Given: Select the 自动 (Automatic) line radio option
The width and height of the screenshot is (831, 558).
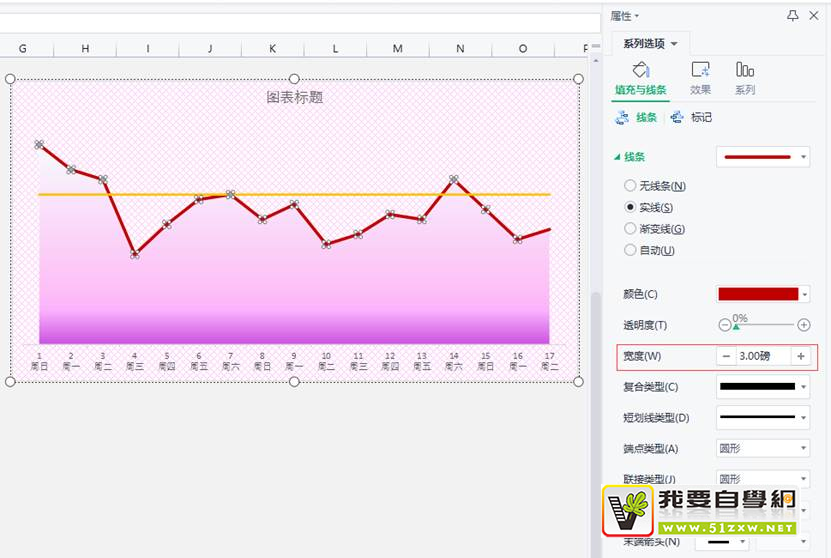Looking at the screenshot, I should tap(630, 250).
